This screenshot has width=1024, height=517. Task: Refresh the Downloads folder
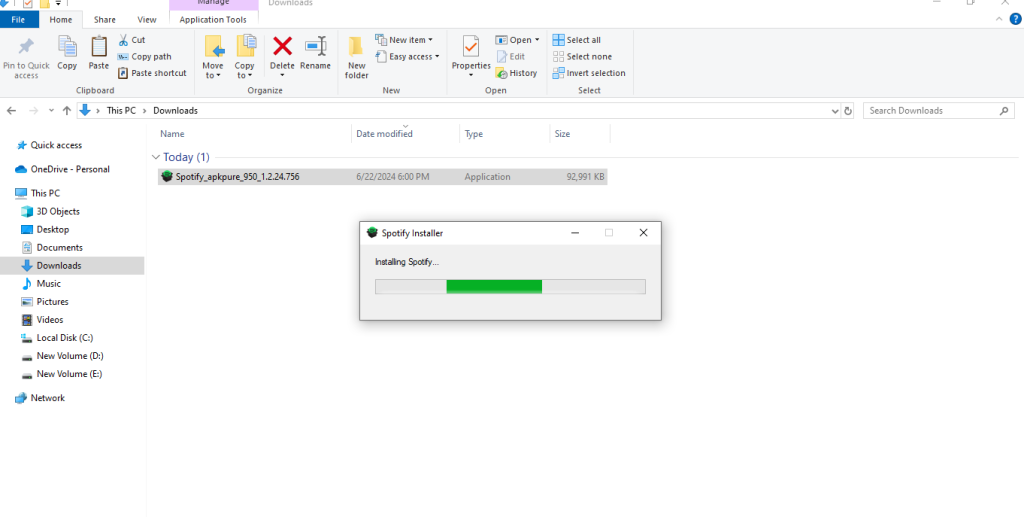tap(848, 111)
